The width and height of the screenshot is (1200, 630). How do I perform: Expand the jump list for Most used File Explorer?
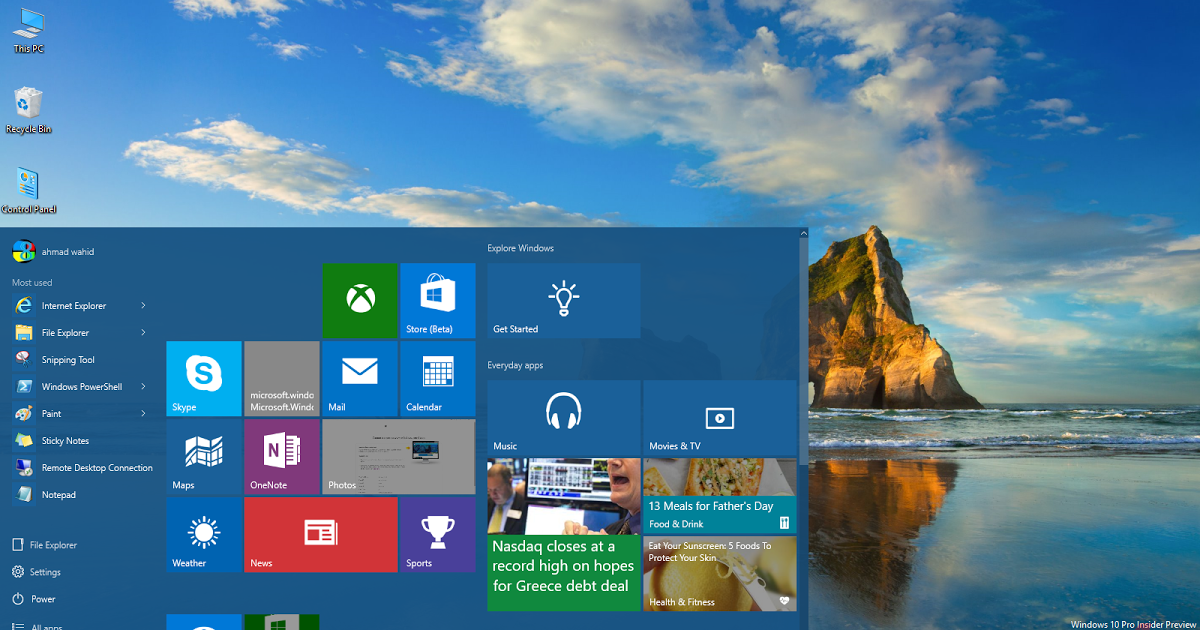pyautogui.click(x=143, y=333)
